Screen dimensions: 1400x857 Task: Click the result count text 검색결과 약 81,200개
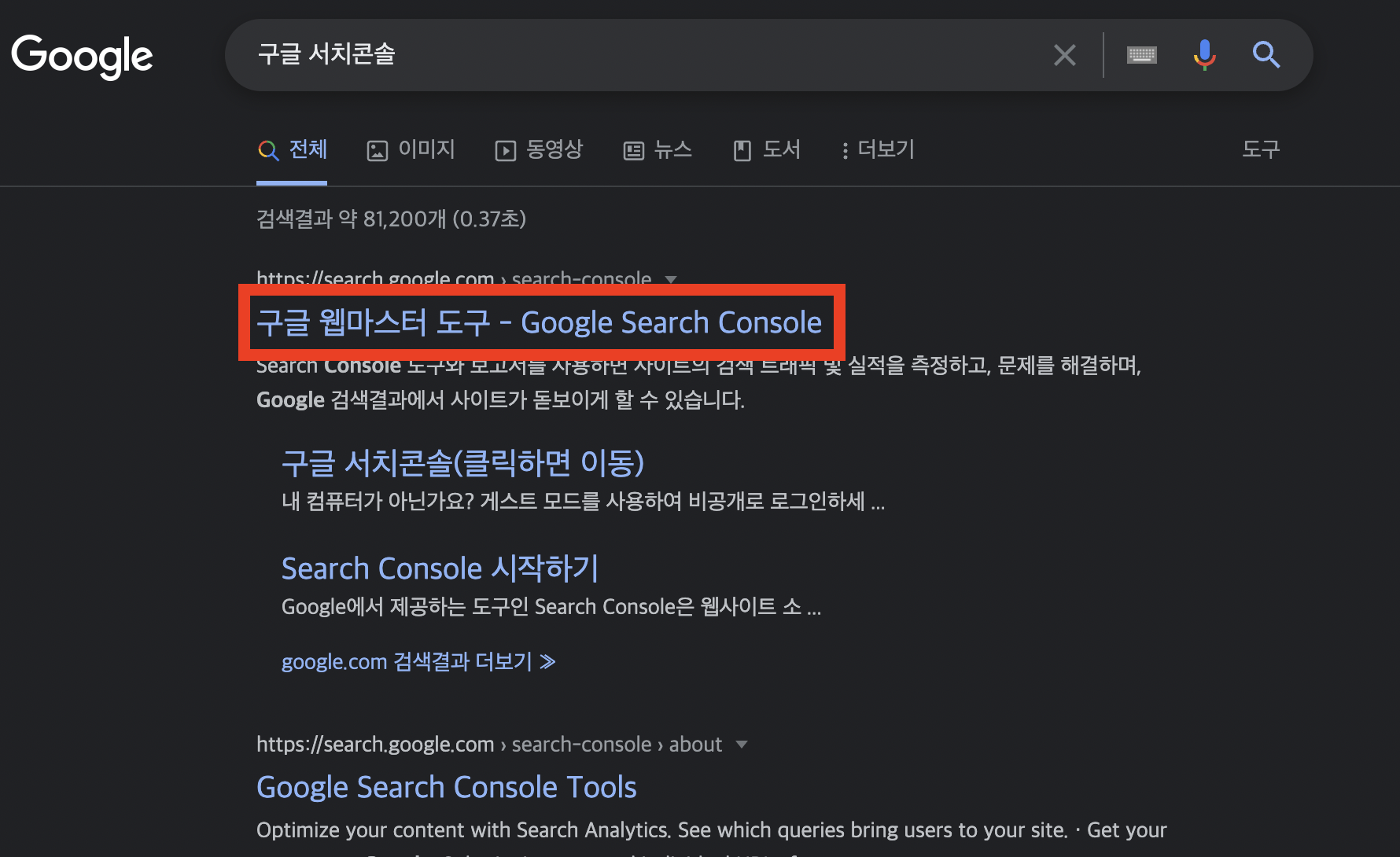click(x=391, y=219)
